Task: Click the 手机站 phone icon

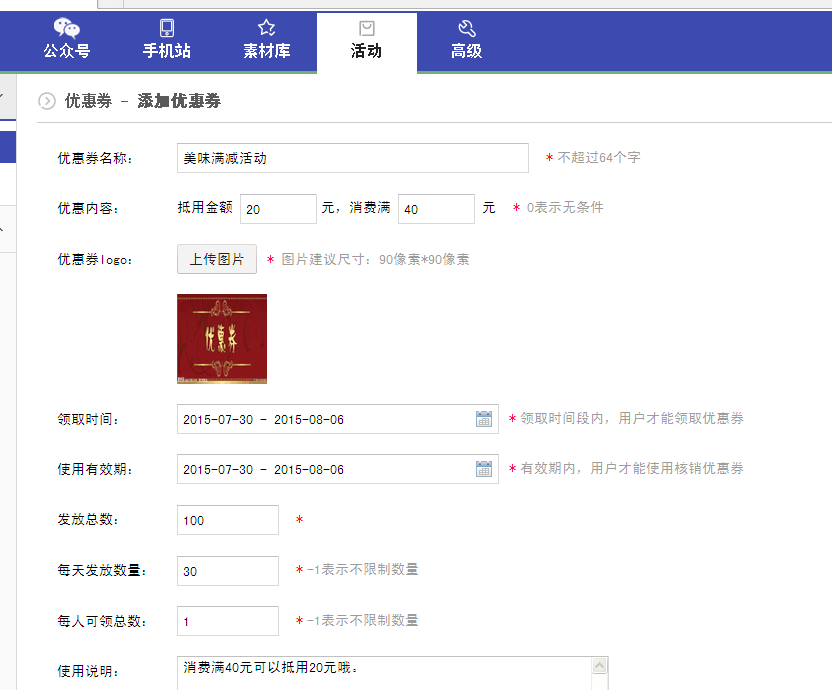Action: click(166, 28)
